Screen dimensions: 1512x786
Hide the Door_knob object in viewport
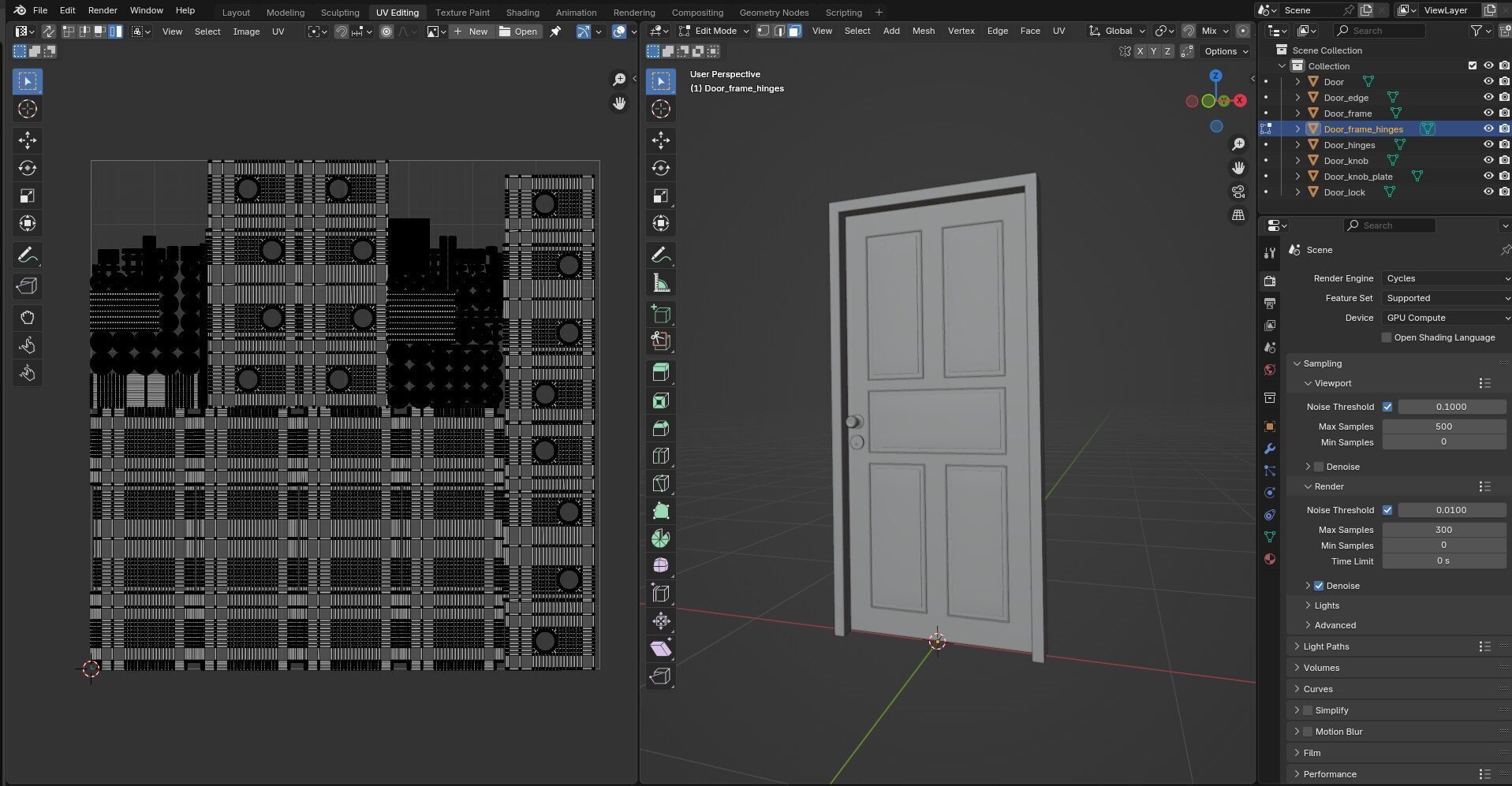coord(1488,161)
